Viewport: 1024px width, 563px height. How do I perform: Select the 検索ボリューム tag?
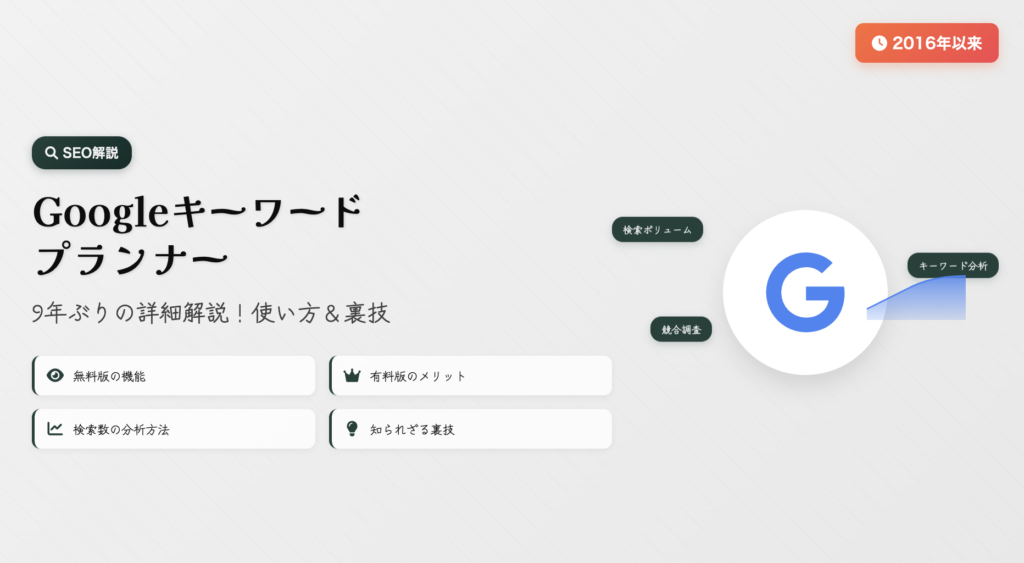(657, 230)
